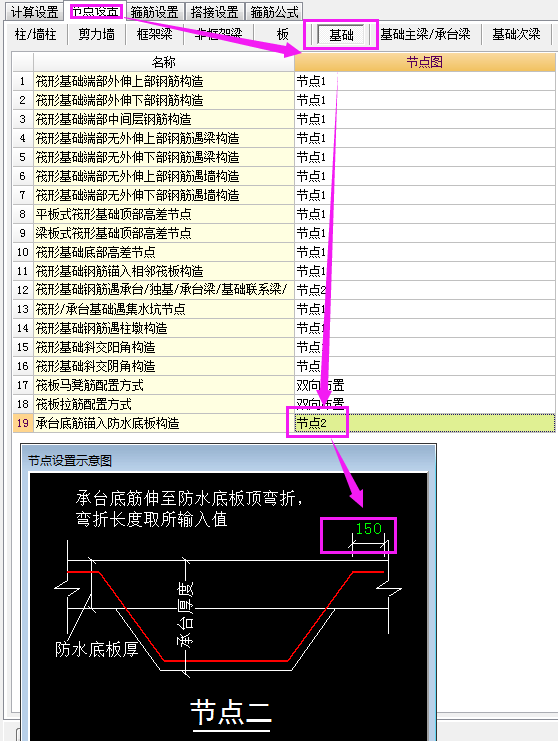
Task: Click 双向布置 cell for 筏板马凳筋配置方式
Action: (424, 385)
